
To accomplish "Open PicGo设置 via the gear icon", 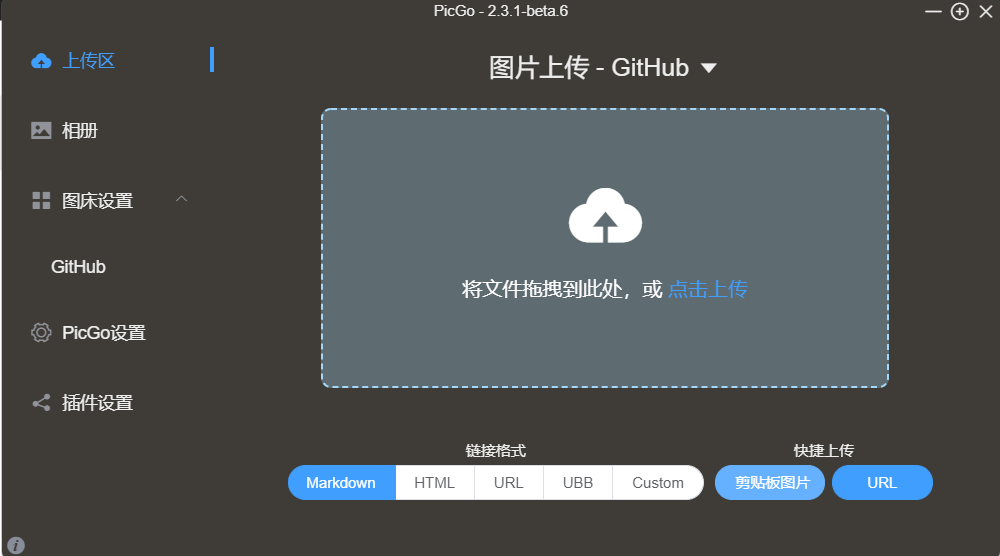I will tap(41, 333).
